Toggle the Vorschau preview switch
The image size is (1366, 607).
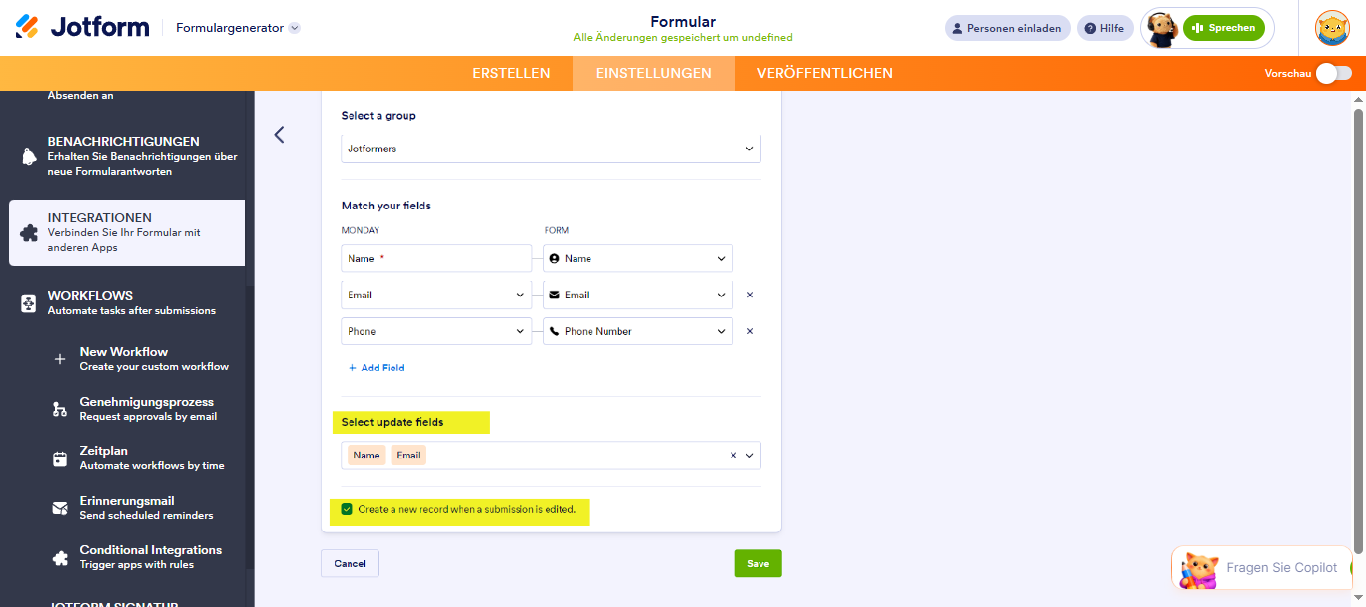(x=1334, y=73)
